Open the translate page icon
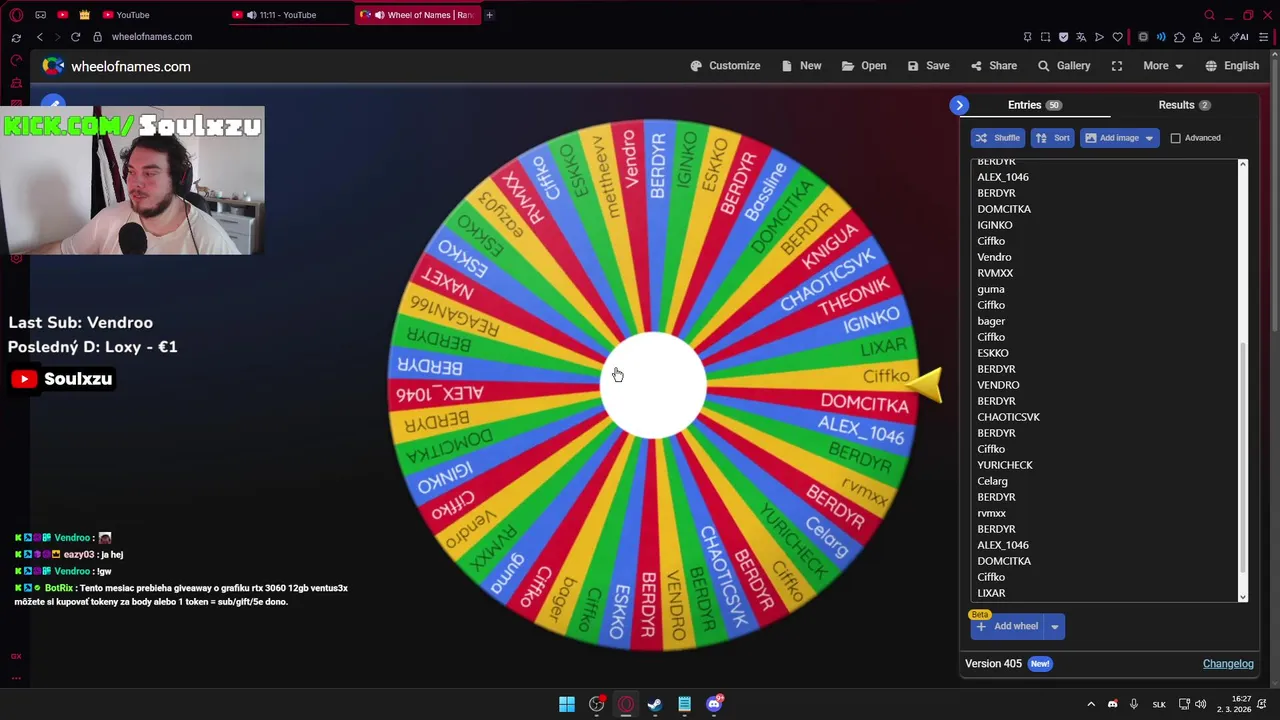The width and height of the screenshot is (1280, 720). coord(1081,37)
